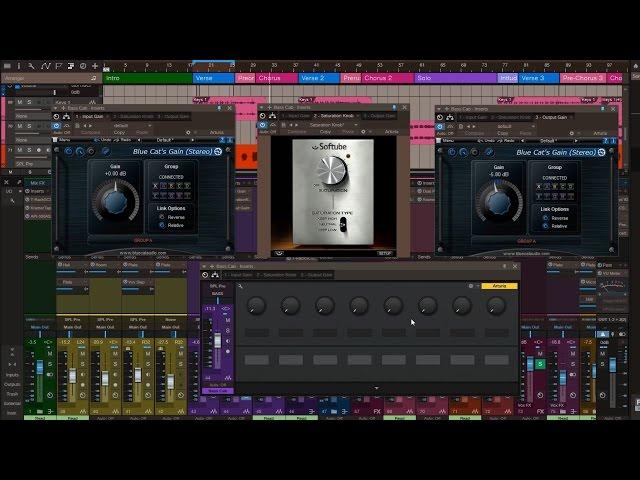This screenshot has width=640, height=480.
Task: Show Outputs in console side panel
Action: click(x=12, y=384)
